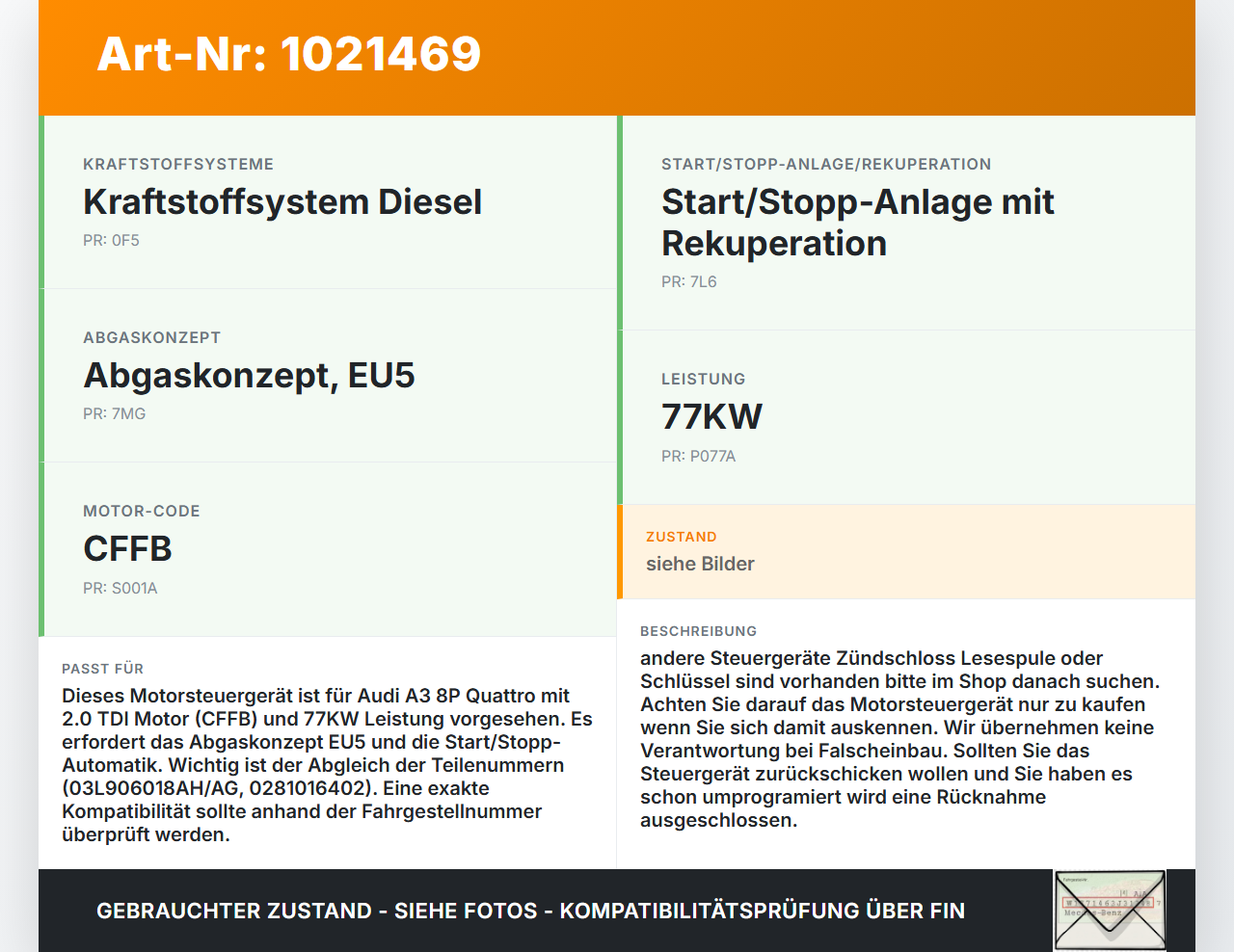The image size is (1234, 952).
Task: Click the PR: 7L6 code
Action: tap(688, 282)
